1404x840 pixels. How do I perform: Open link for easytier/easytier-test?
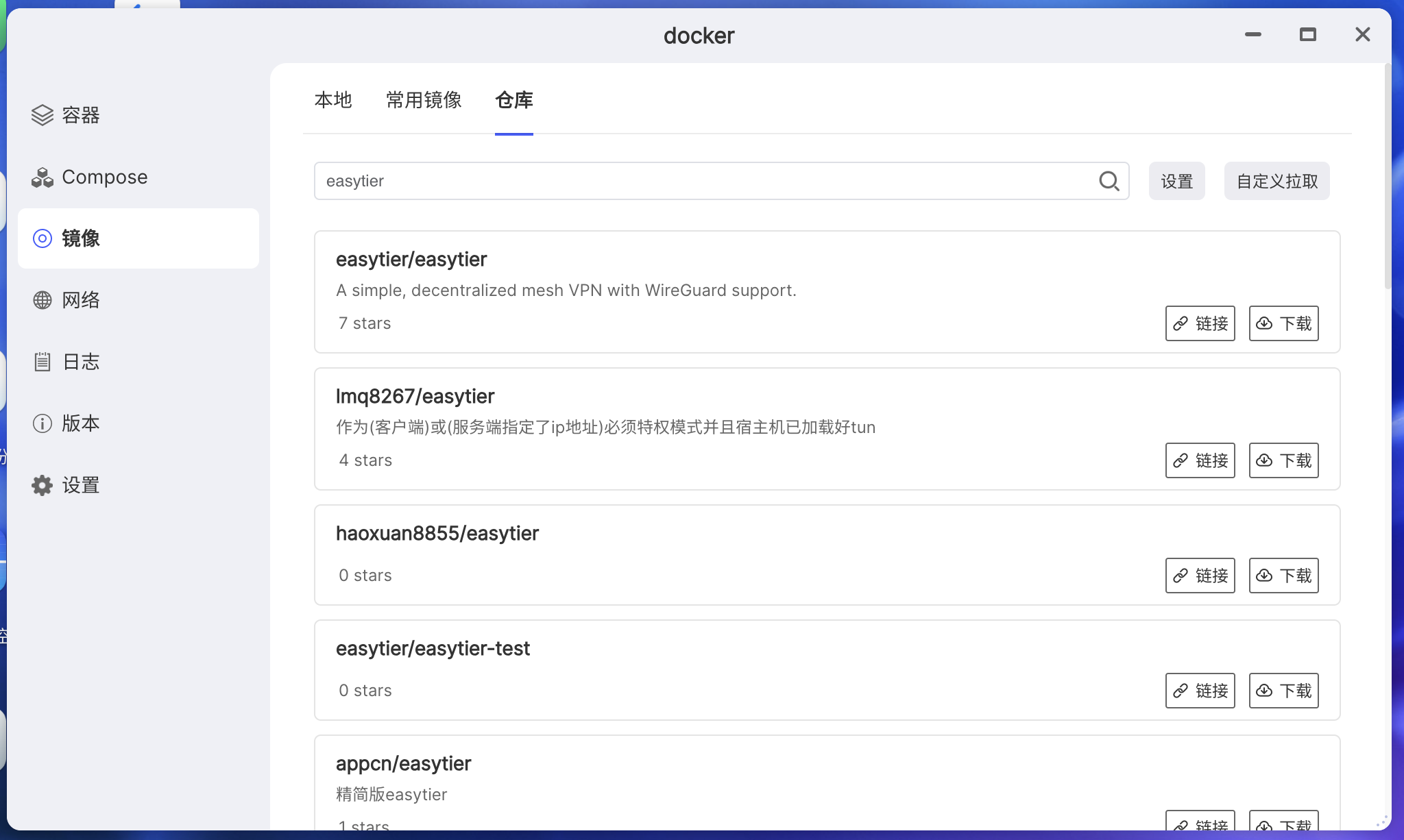[x=1200, y=691]
